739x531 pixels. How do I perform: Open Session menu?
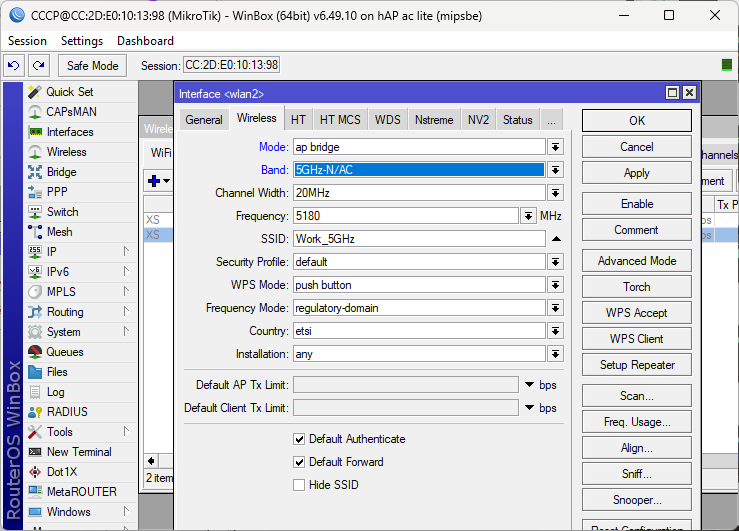[x=27, y=41]
